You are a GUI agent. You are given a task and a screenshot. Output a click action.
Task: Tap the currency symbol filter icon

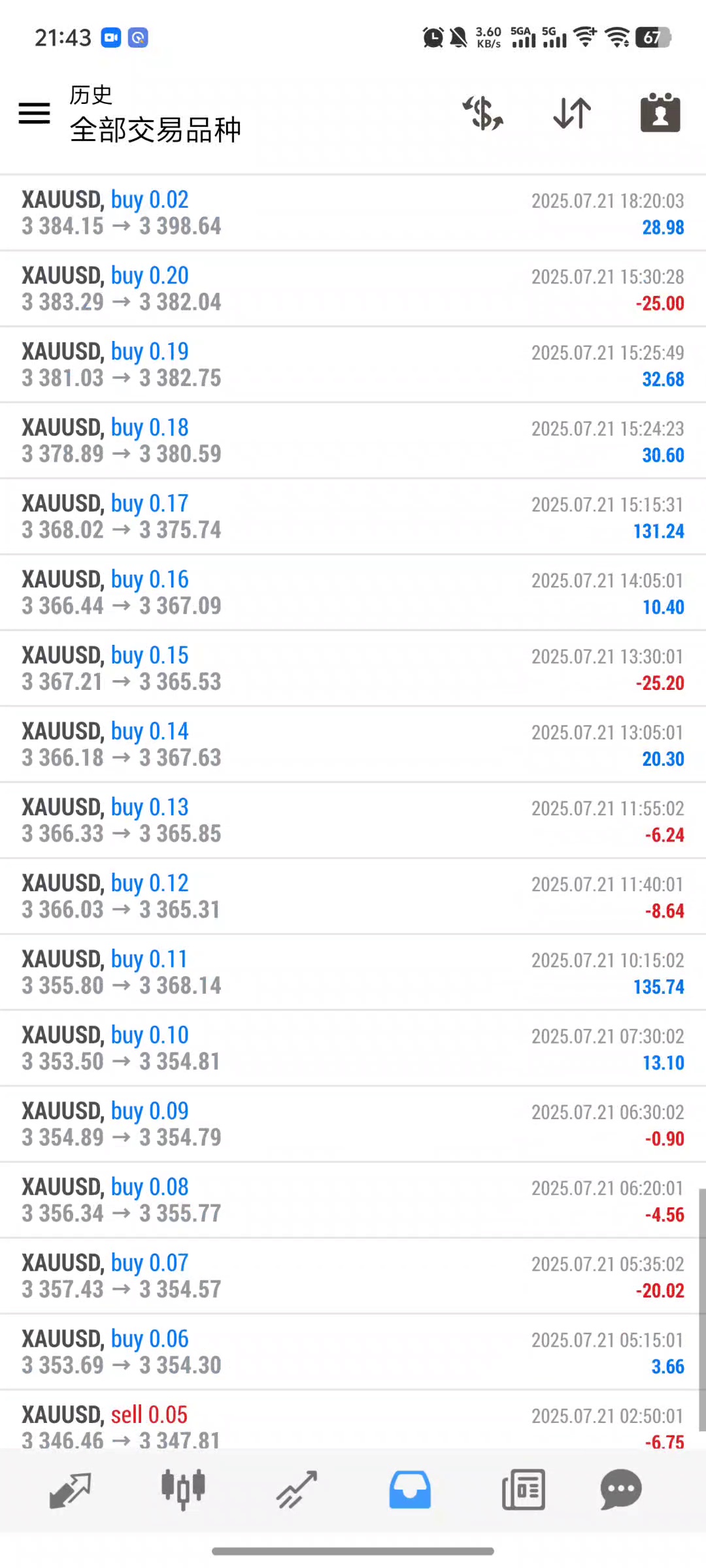[x=483, y=113]
